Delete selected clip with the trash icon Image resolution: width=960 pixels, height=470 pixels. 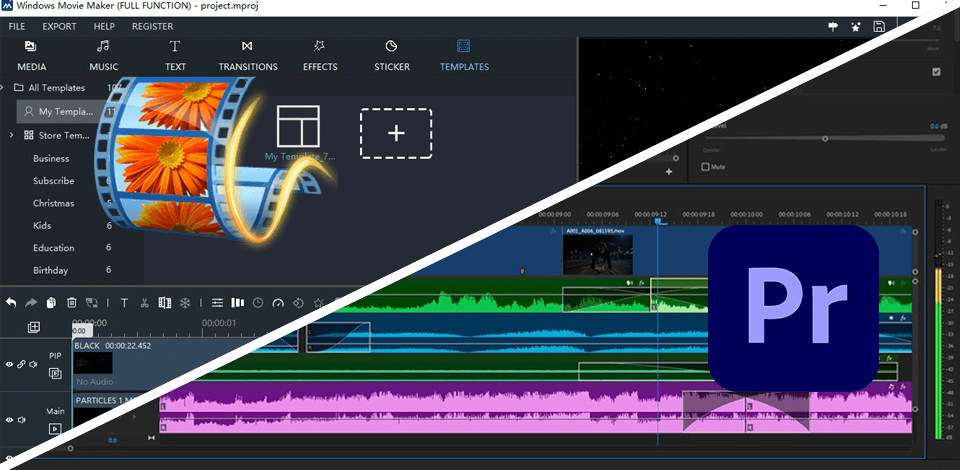pyautogui.click(x=72, y=302)
